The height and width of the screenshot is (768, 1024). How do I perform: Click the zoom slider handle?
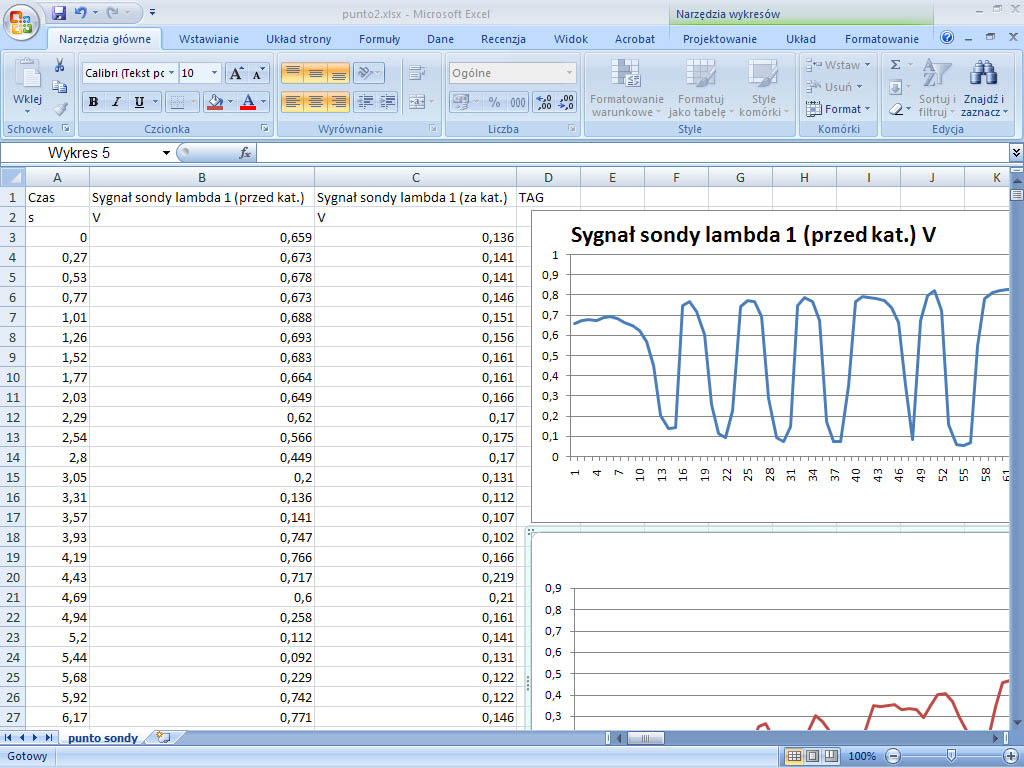(x=951, y=756)
